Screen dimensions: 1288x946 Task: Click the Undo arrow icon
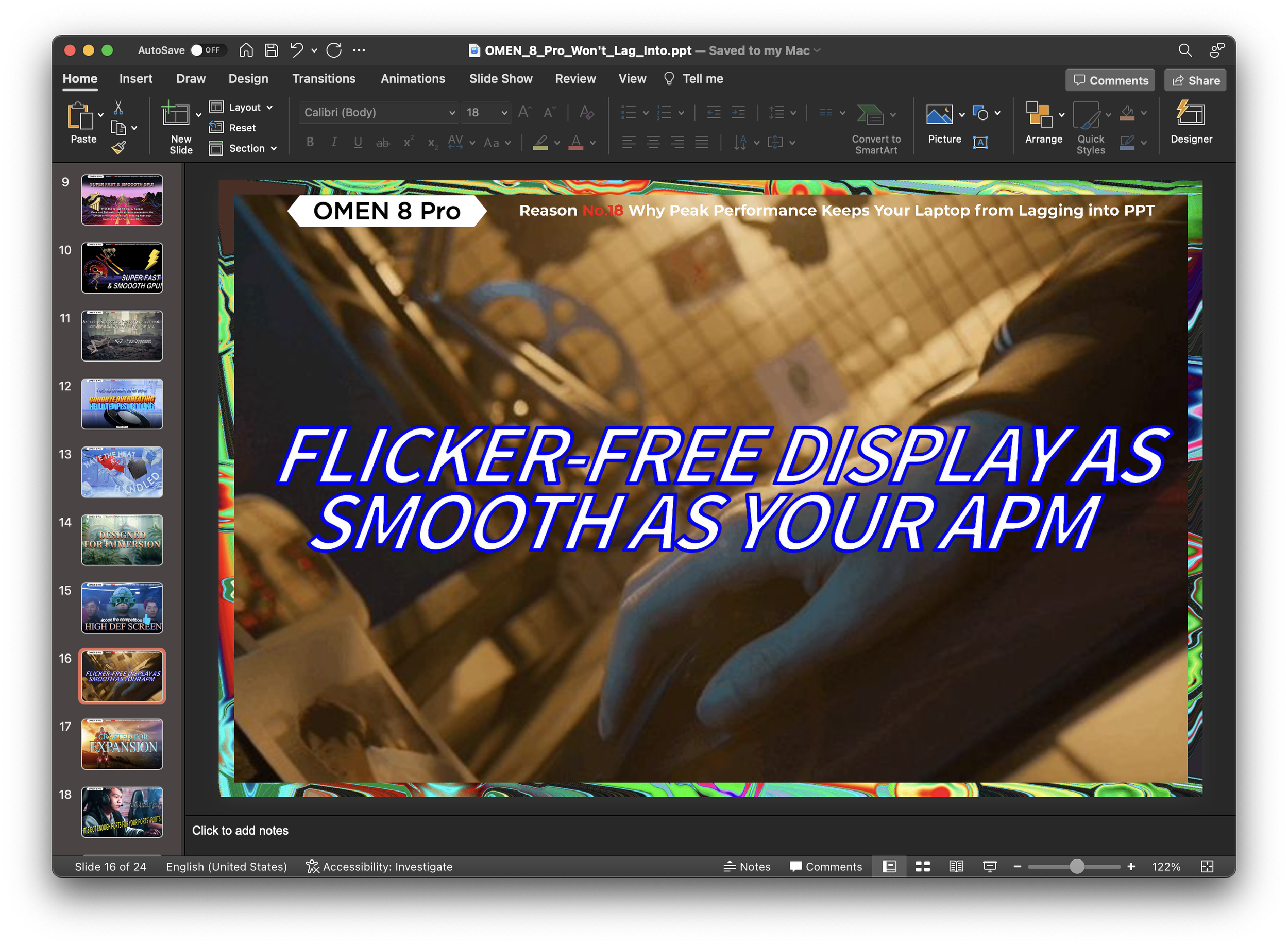coord(296,50)
